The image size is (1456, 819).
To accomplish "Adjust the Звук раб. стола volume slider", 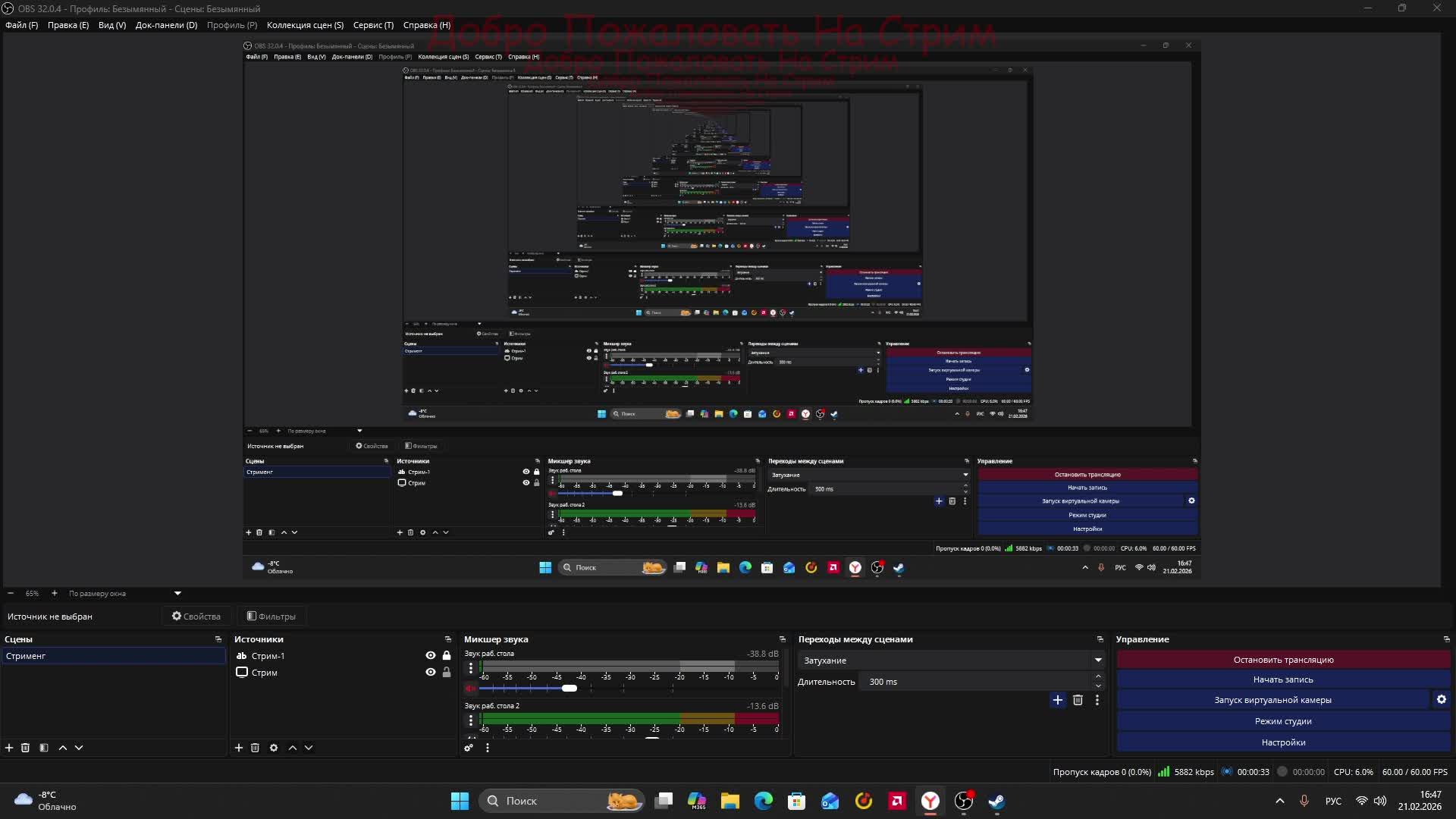I will coord(570,689).
